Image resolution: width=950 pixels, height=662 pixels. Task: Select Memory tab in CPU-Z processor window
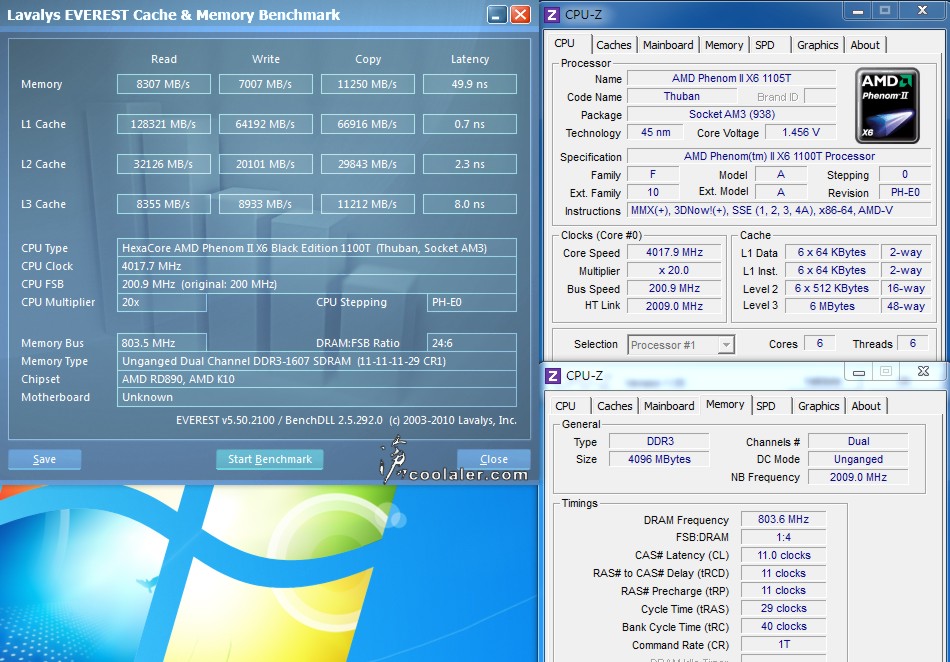(723, 45)
